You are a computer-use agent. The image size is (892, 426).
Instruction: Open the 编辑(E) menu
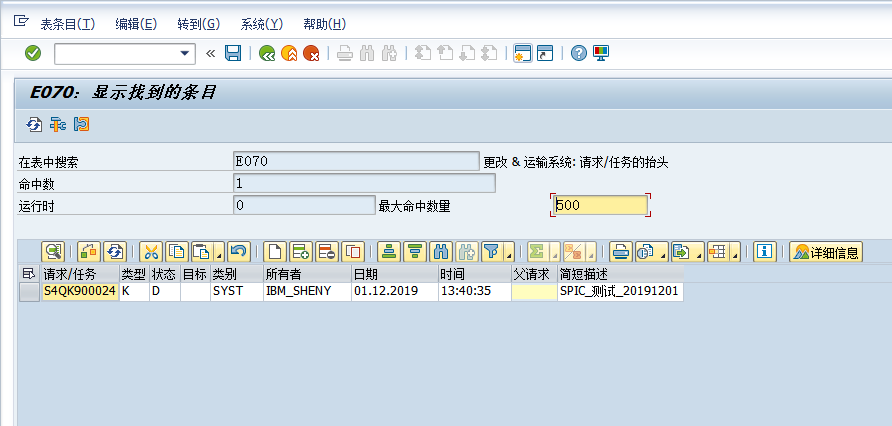136,24
